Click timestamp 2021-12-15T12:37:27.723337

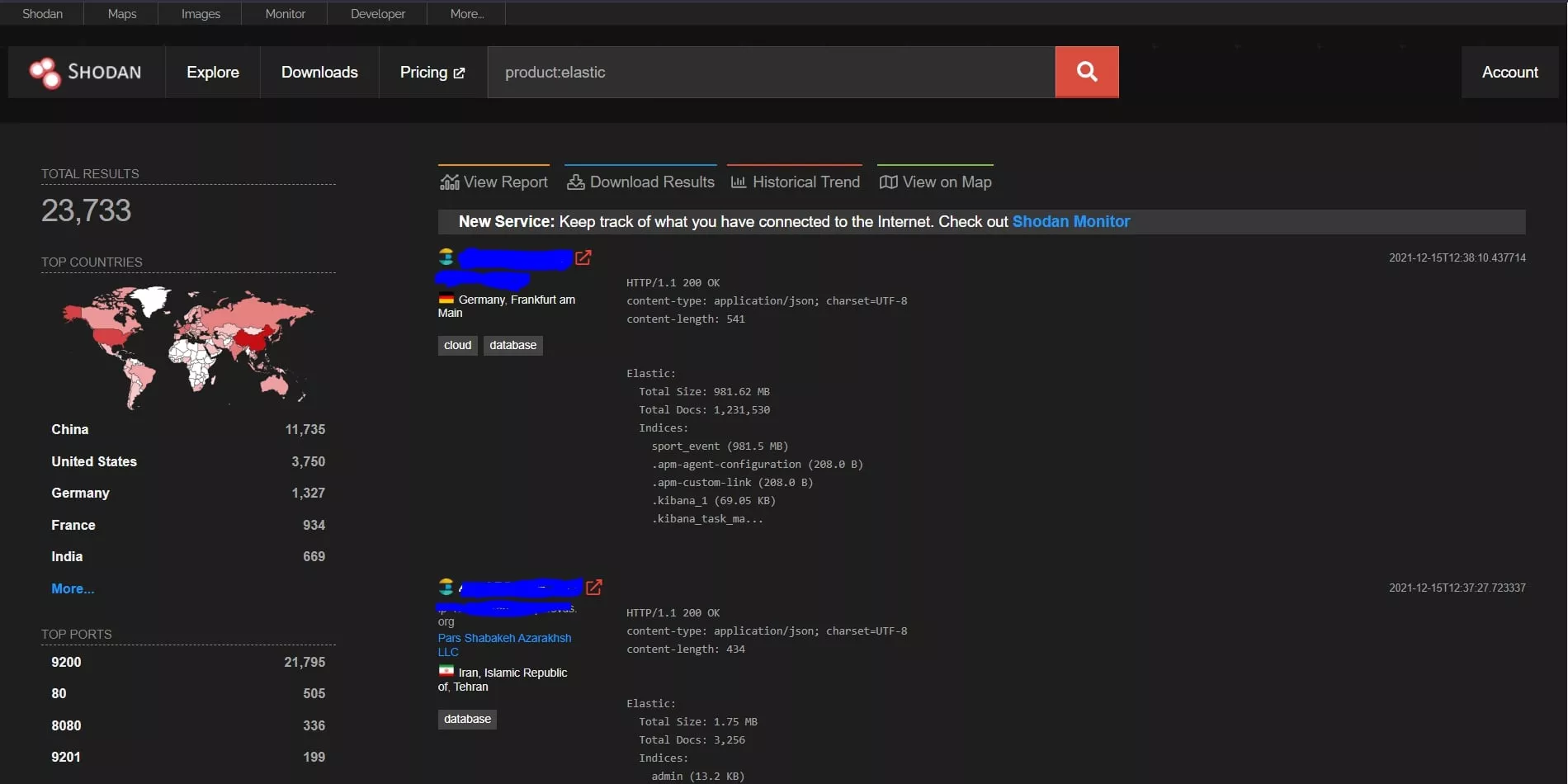point(1457,588)
